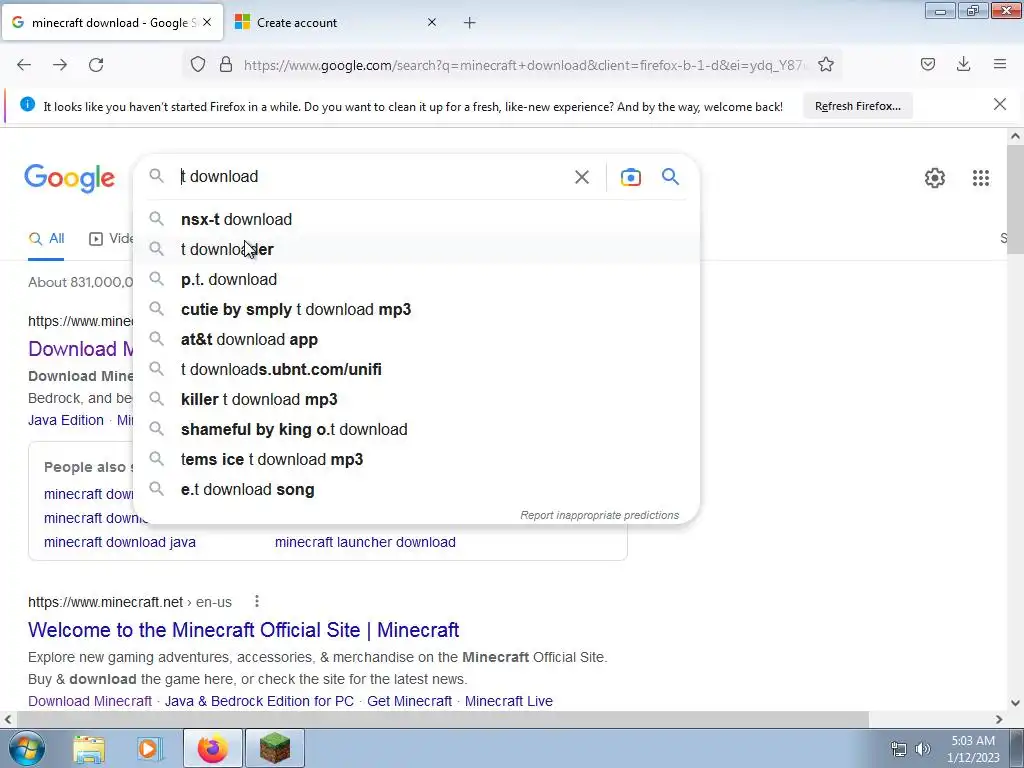The image size is (1024, 768).
Task: Open the Java Edition sitelink
Action: click(x=66, y=420)
